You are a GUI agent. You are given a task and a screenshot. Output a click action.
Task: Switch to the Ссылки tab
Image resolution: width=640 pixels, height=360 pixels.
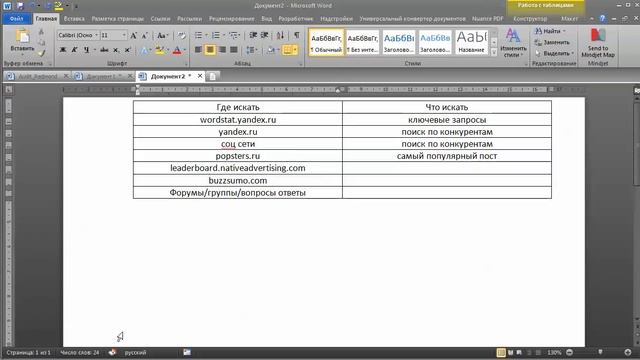pos(160,19)
